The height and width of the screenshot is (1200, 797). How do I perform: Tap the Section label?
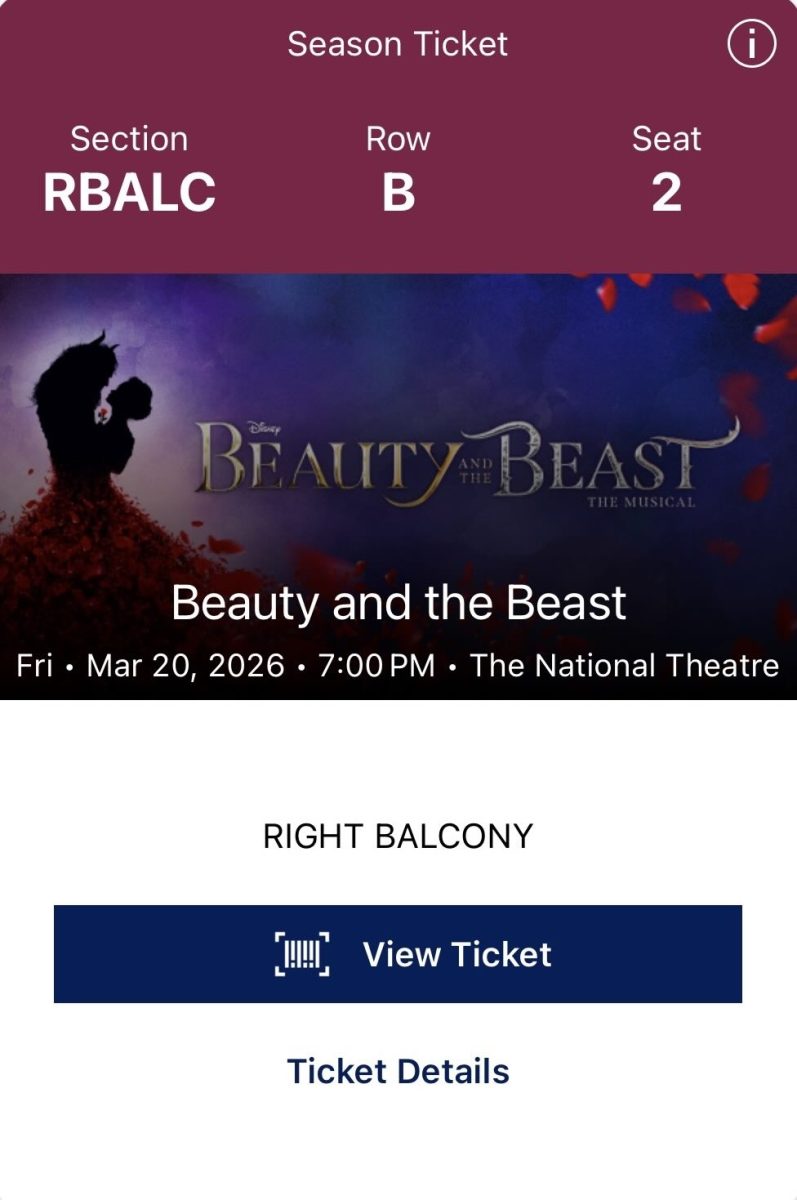pos(129,139)
